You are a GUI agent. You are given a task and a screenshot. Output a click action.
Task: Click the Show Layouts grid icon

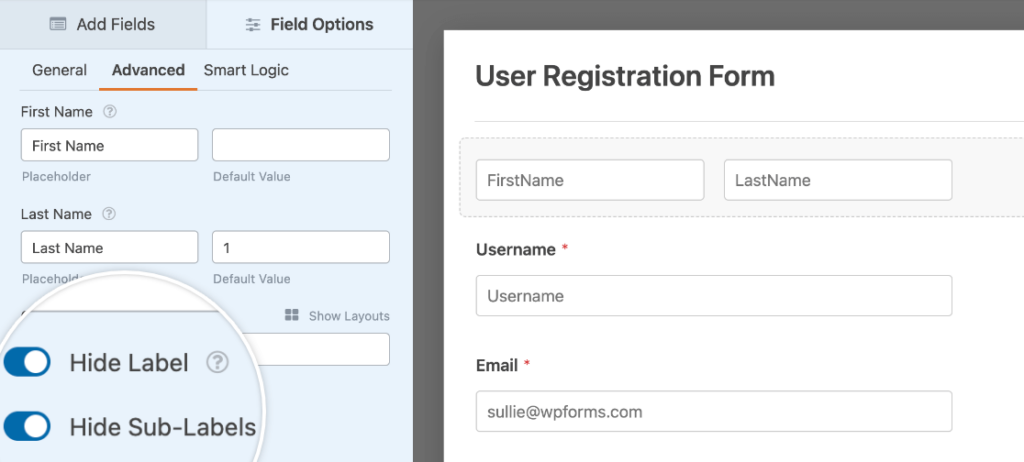(292, 316)
